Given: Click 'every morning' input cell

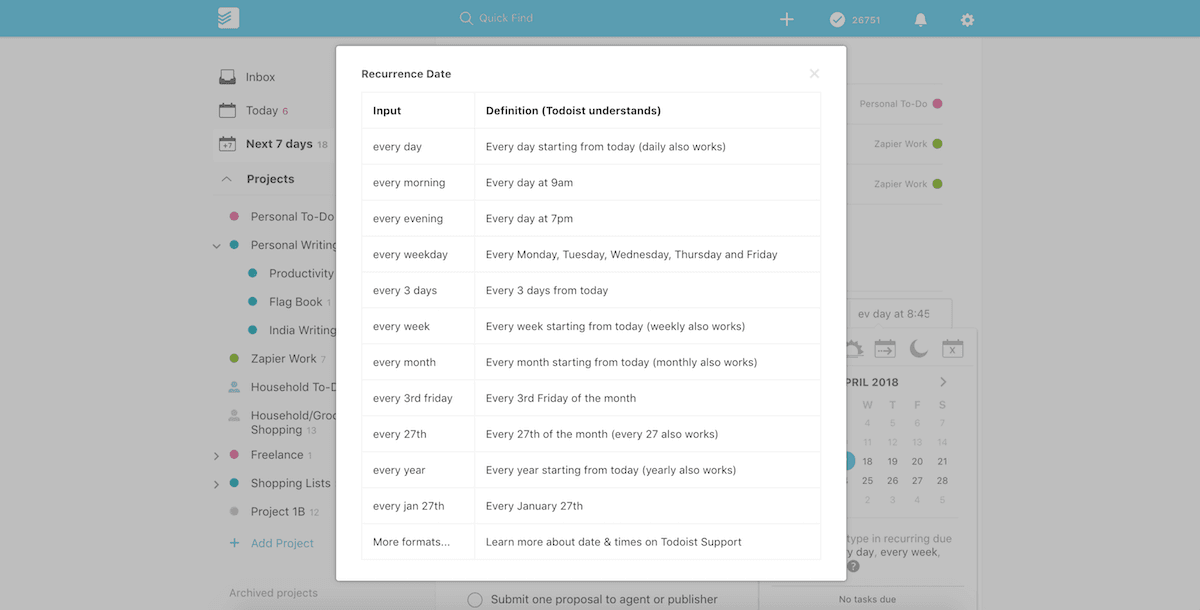Looking at the screenshot, I should [418, 183].
